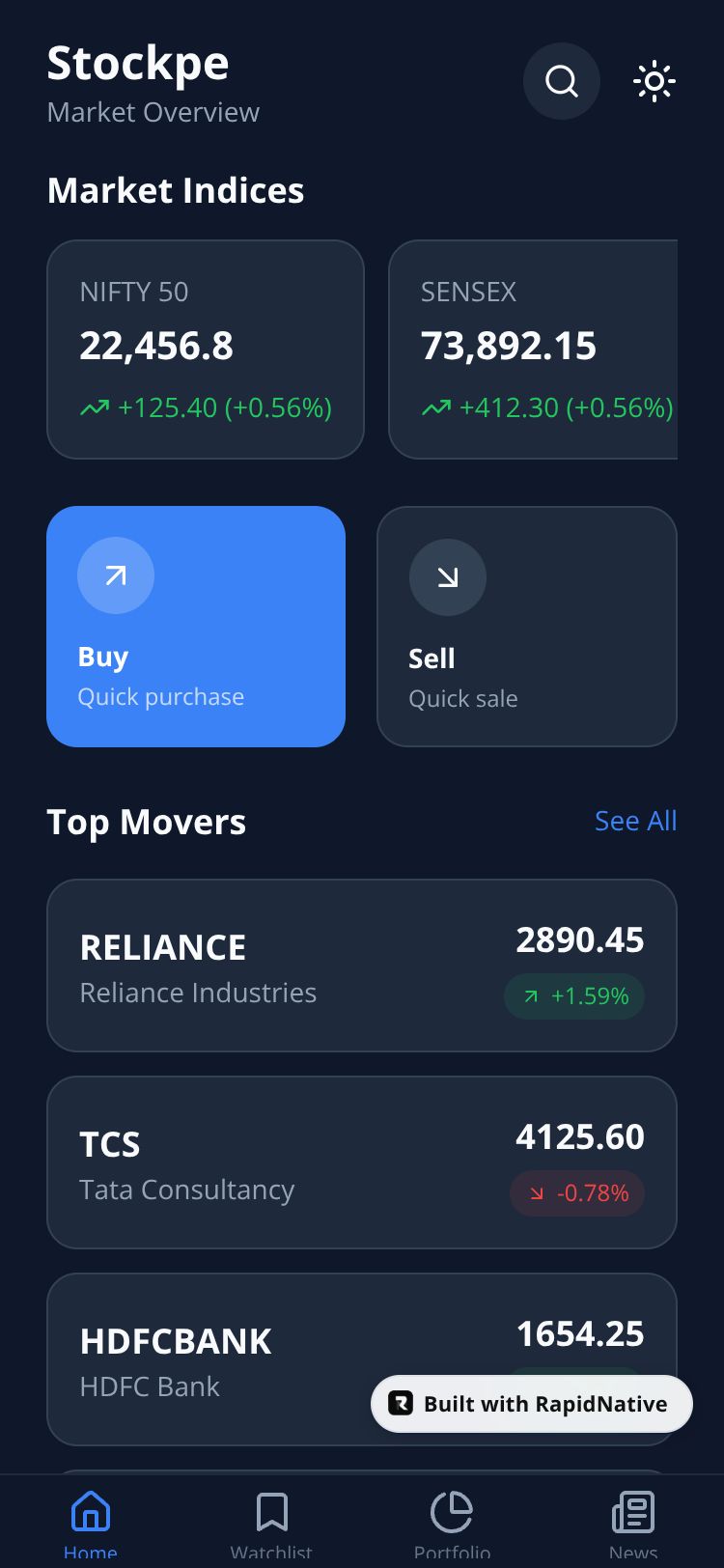Toggle light mode with the sun icon

(654, 81)
